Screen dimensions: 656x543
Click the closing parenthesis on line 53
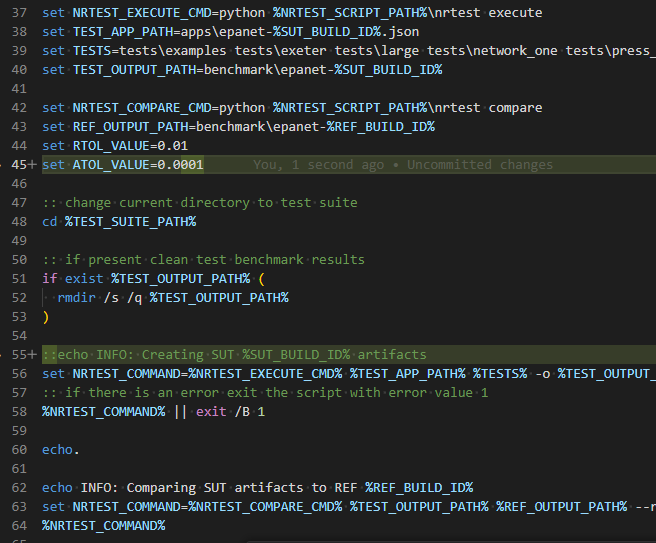click(x=46, y=317)
